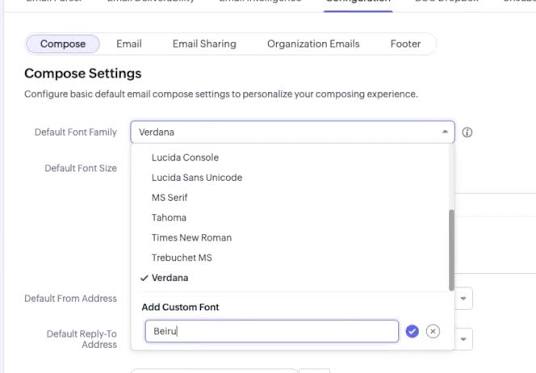The height and width of the screenshot is (373, 536).
Task: Click the font list scrollbar
Action: tap(452, 250)
